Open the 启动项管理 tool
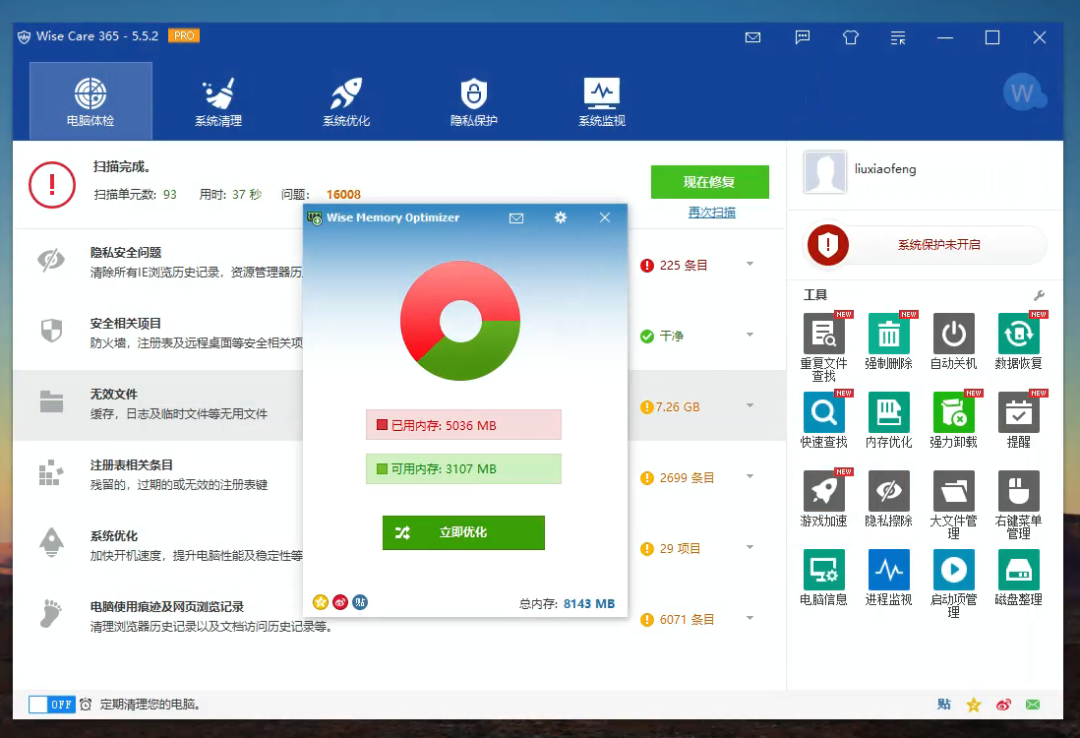 [953, 583]
